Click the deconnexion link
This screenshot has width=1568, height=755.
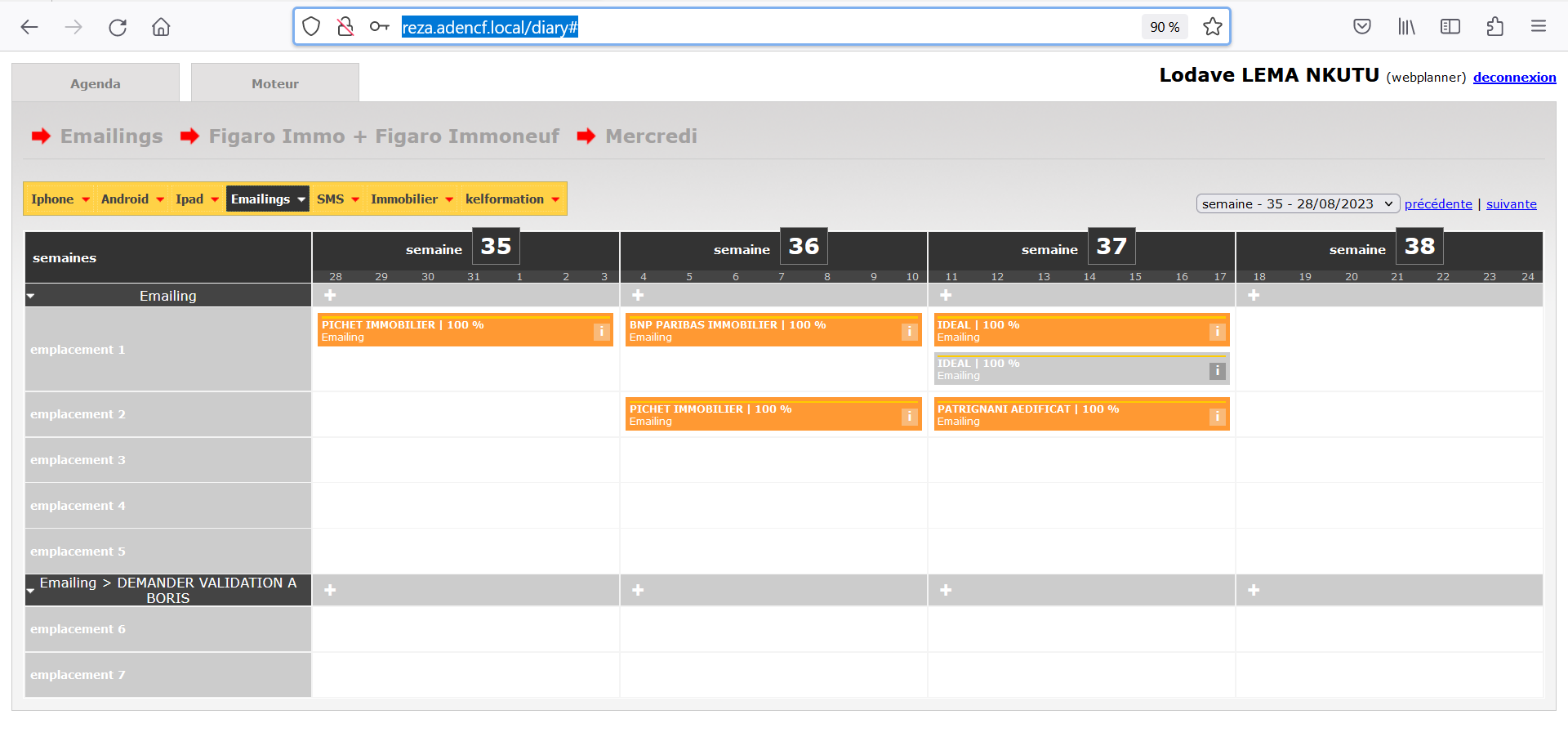click(1514, 78)
